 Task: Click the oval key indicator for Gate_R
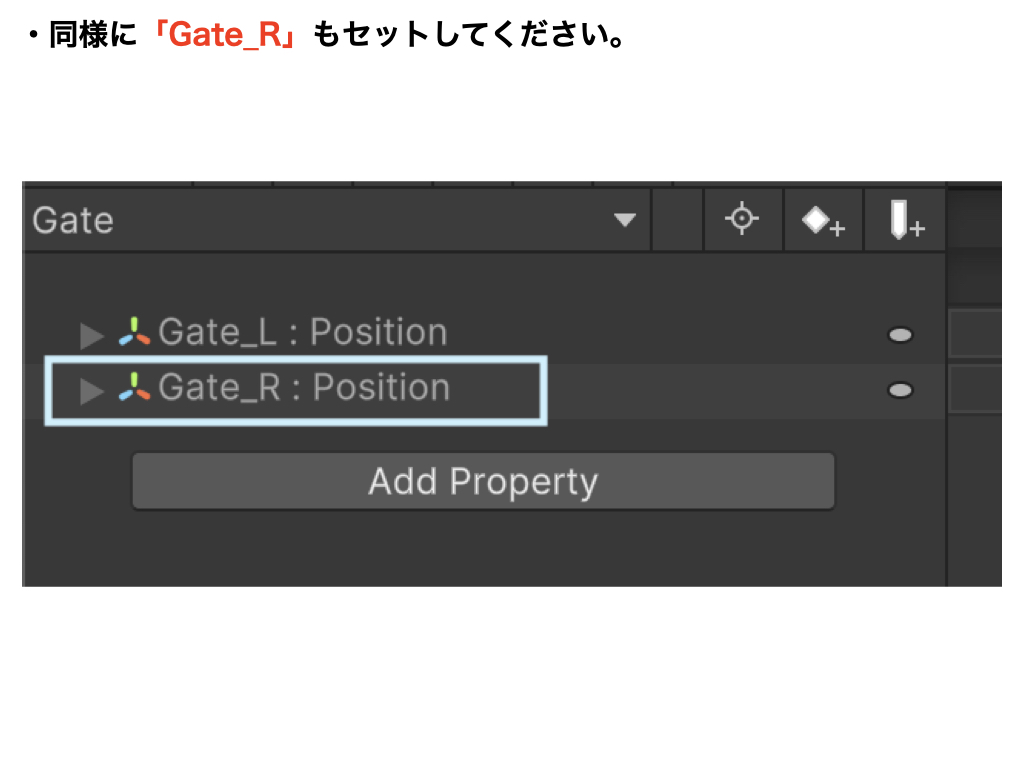click(900, 390)
